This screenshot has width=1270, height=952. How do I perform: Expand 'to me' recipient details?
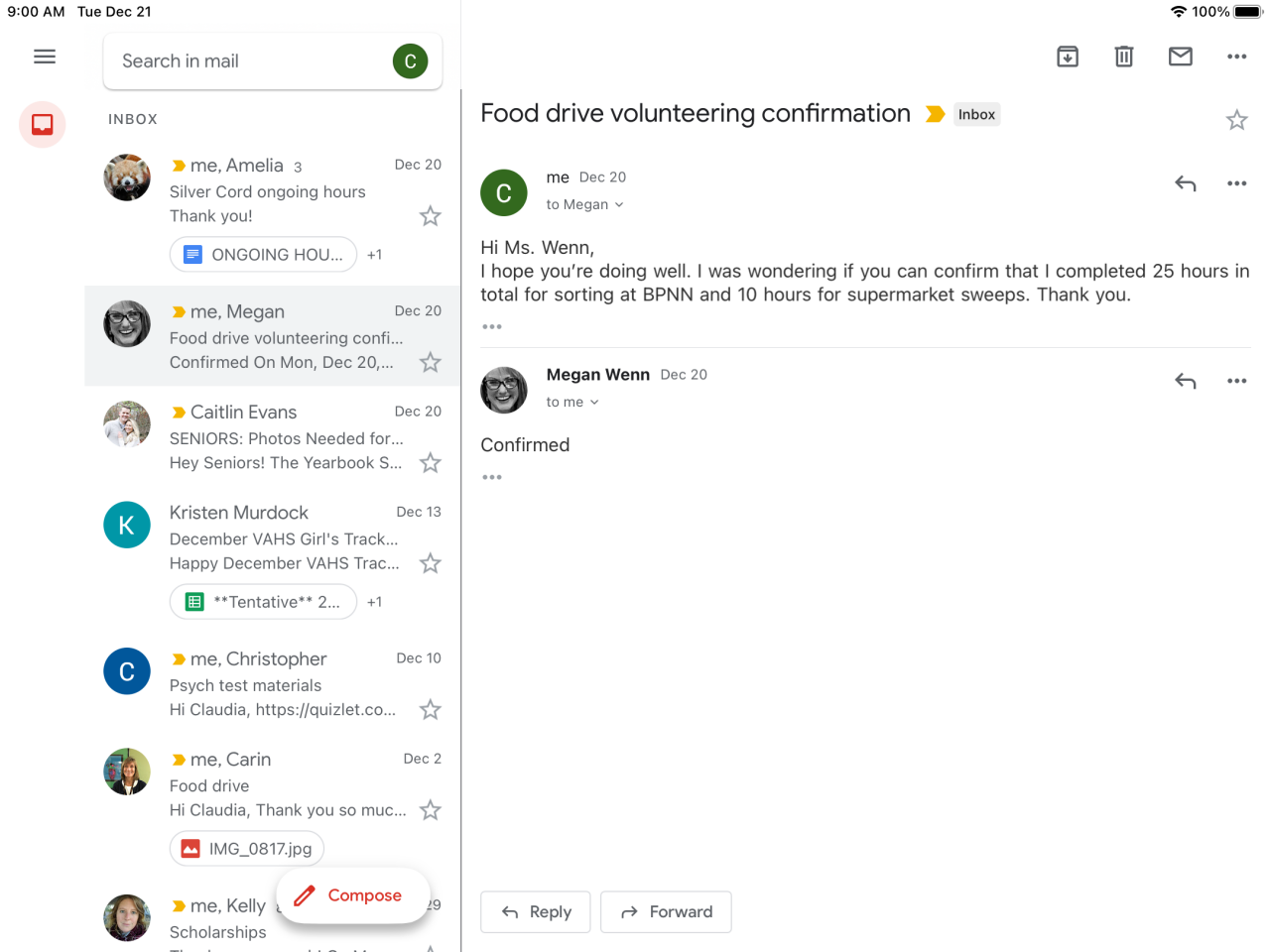pyautogui.click(x=572, y=402)
